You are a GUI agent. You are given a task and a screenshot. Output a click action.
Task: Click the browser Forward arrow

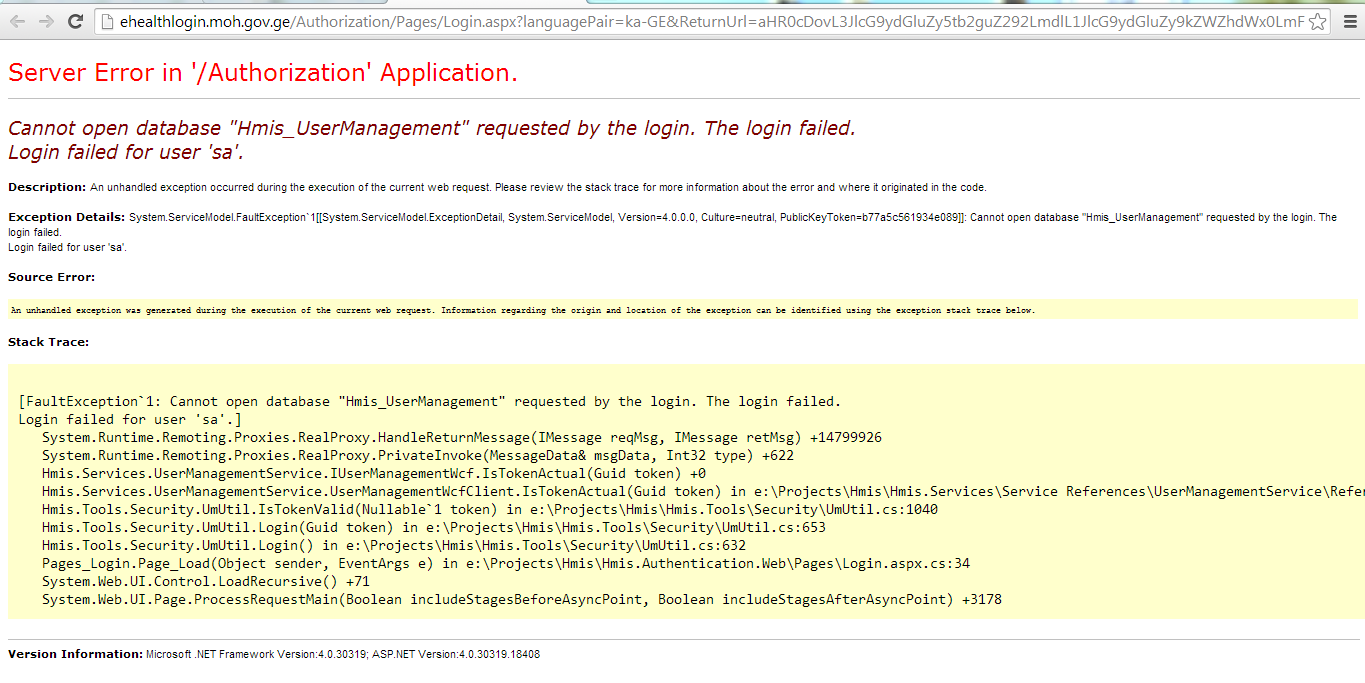click(46, 21)
